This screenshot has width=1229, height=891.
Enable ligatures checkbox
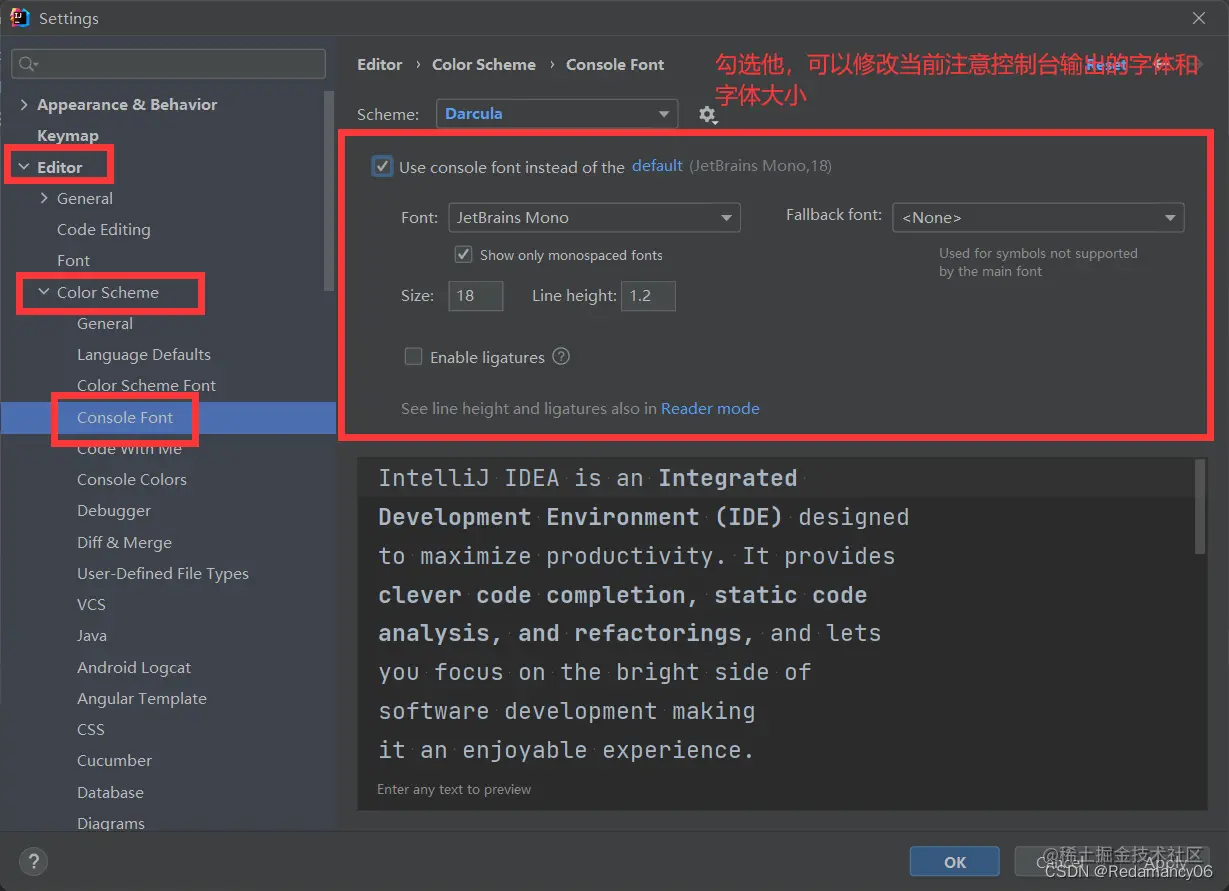point(413,356)
